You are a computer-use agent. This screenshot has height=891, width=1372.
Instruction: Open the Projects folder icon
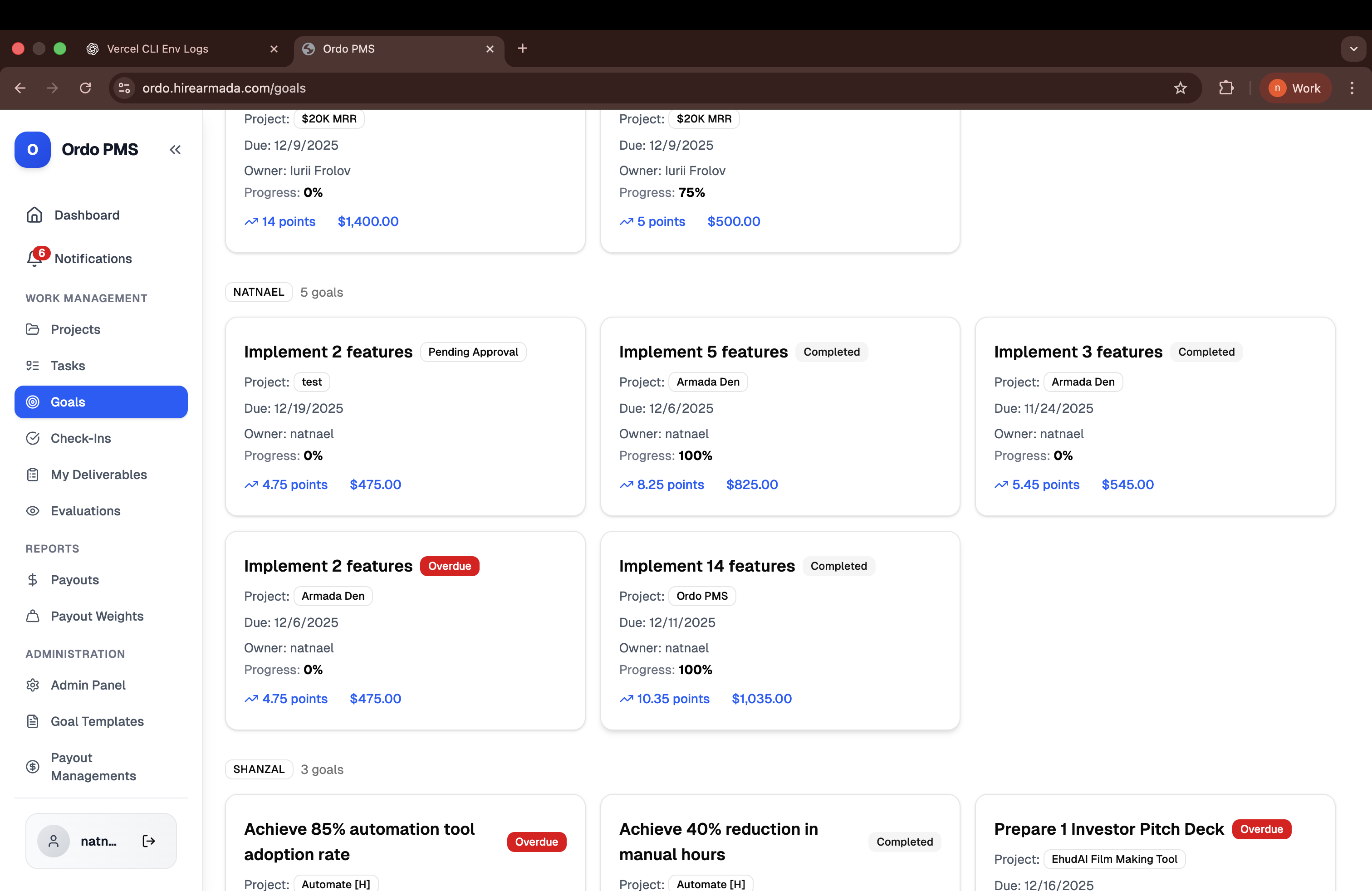[x=33, y=329]
